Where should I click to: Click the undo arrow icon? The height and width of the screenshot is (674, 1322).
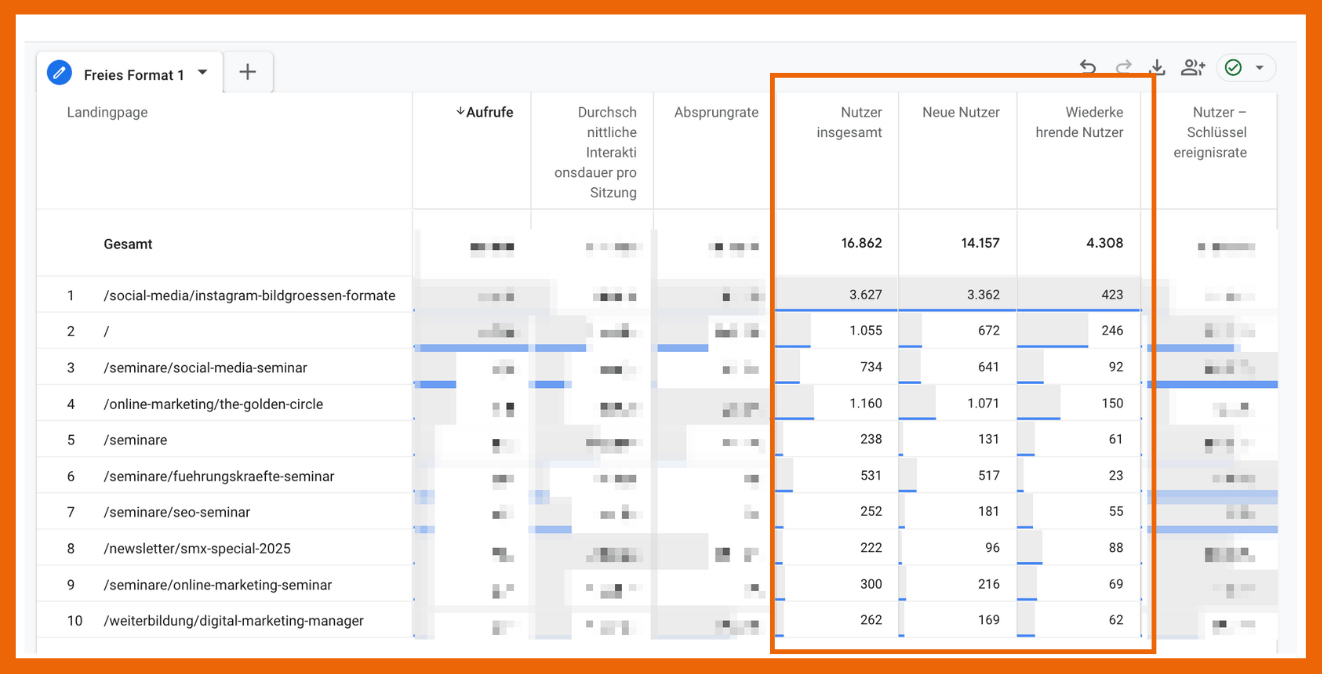[x=1088, y=67]
